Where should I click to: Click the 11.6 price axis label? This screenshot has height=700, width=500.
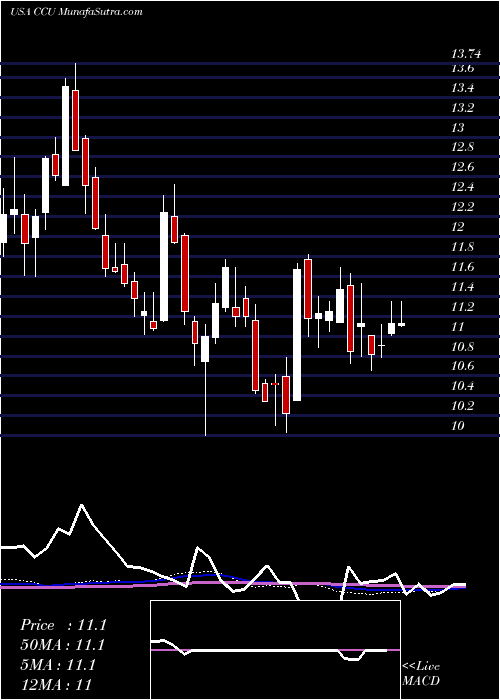point(462,267)
